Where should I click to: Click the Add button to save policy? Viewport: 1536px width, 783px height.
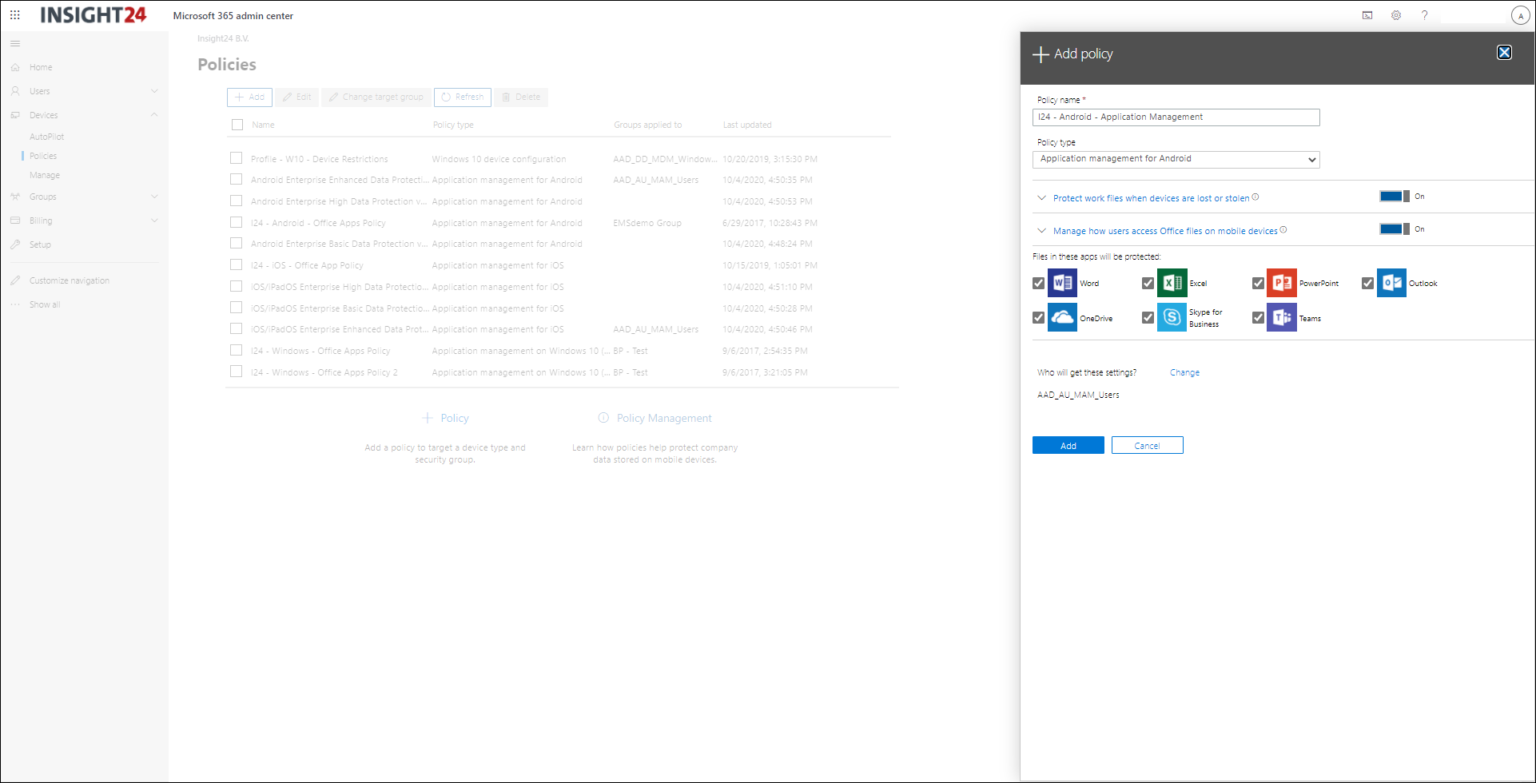coord(1068,444)
